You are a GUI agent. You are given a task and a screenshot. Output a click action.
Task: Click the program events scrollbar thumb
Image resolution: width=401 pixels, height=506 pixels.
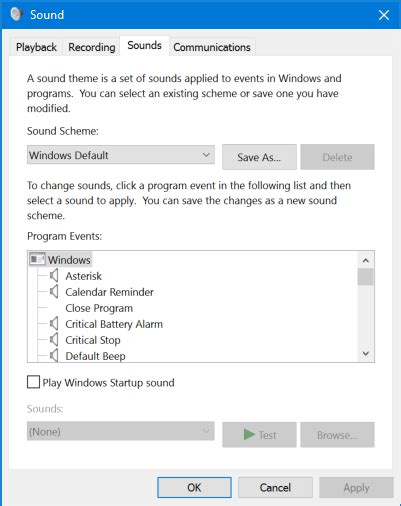click(366, 277)
